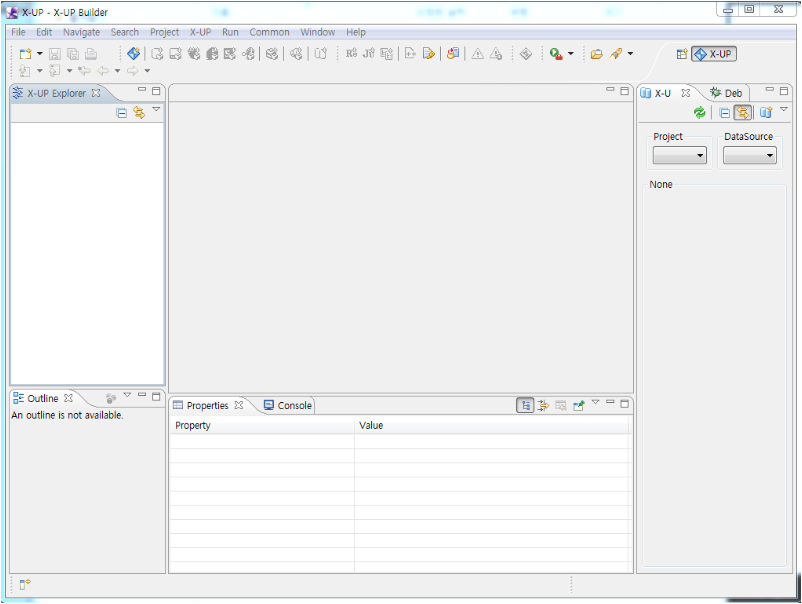Click the open folder toolbar icon

596,54
